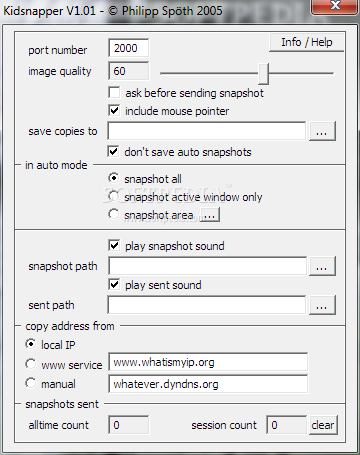Click the image quality value field
The height and width of the screenshot is (455, 360).
click(128, 71)
